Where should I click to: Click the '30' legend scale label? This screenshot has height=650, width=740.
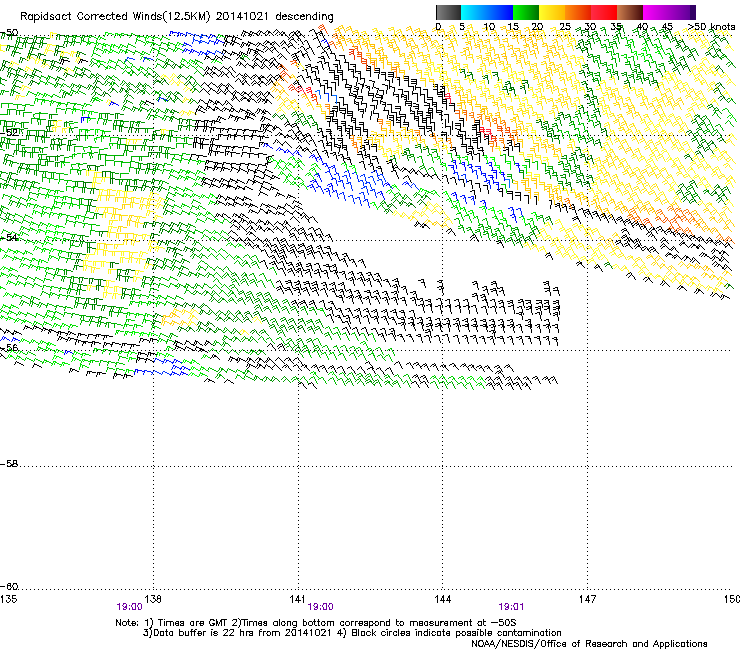[x=590, y=27]
